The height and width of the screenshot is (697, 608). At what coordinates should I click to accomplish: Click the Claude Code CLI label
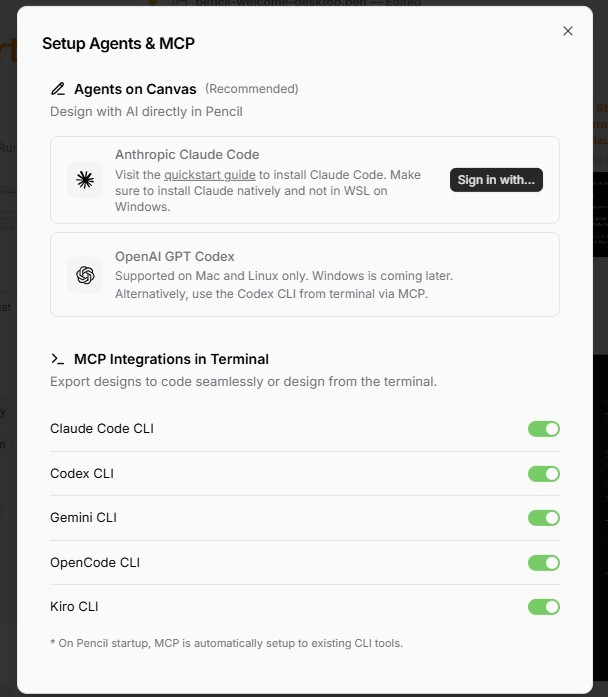(x=102, y=429)
